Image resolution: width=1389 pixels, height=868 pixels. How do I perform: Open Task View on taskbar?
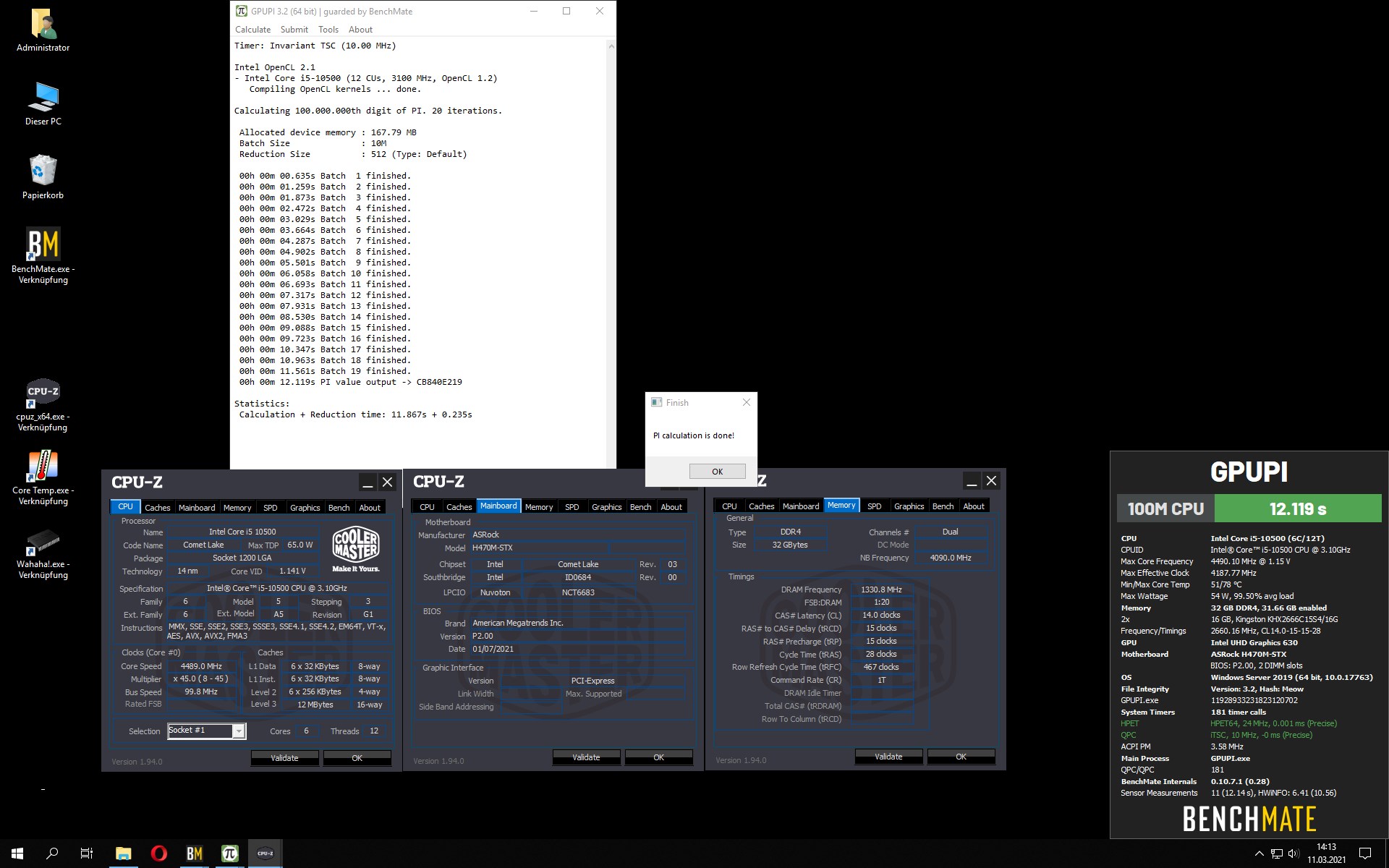coord(87,854)
